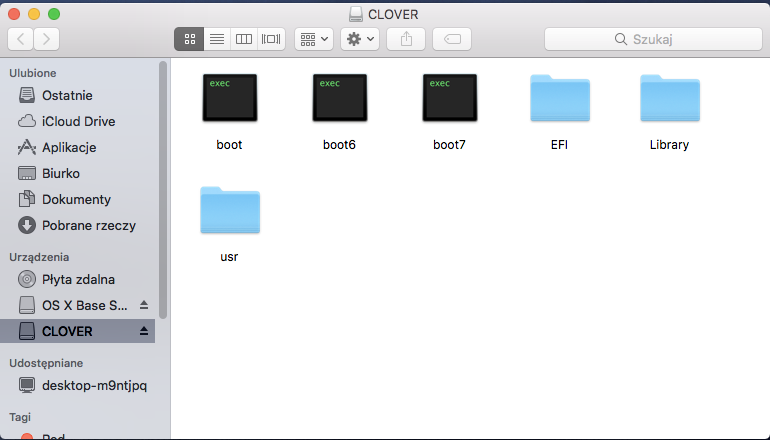Switch to icon view mode
The width and height of the screenshot is (770, 440).
pyautogui.click(x=189, y=39)
